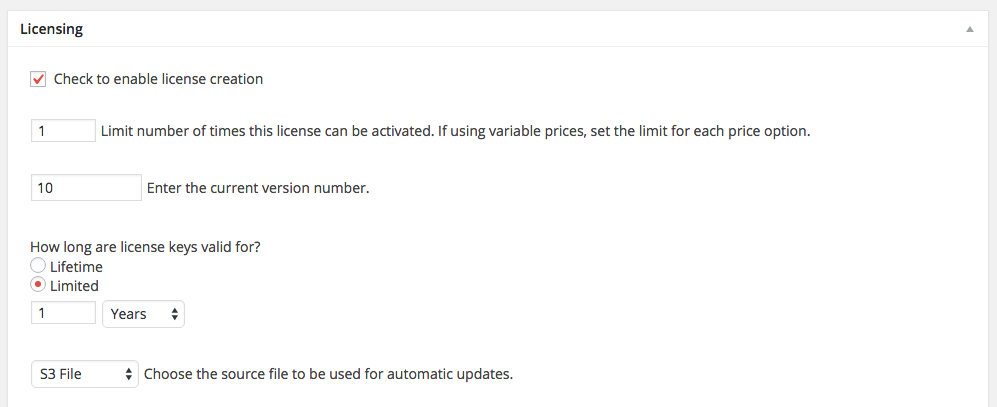Collapse the Licensing panel using the triangle arrow
Viewport: 997px width, 407px height.
pyautogui.click(x=969, y=30)
